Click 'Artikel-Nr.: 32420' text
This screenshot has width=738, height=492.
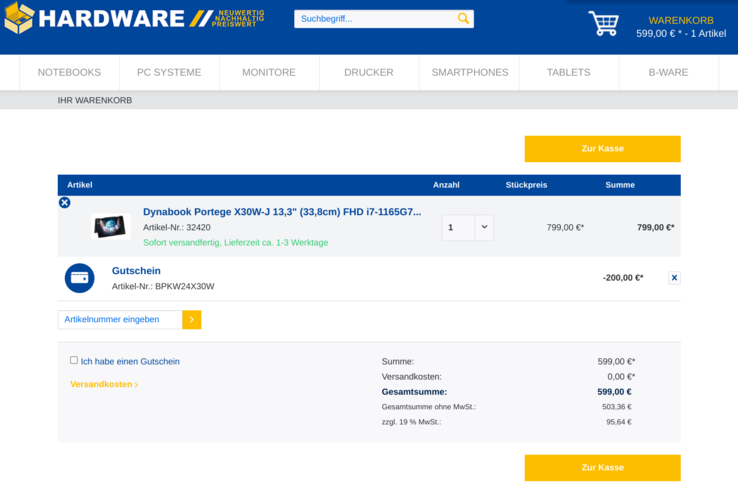pyautogui.click(x=176, y=227)
